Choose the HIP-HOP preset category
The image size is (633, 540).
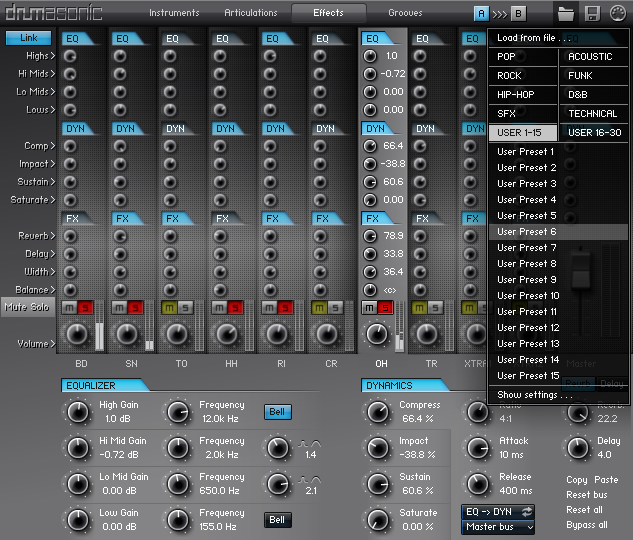(523, 95)
